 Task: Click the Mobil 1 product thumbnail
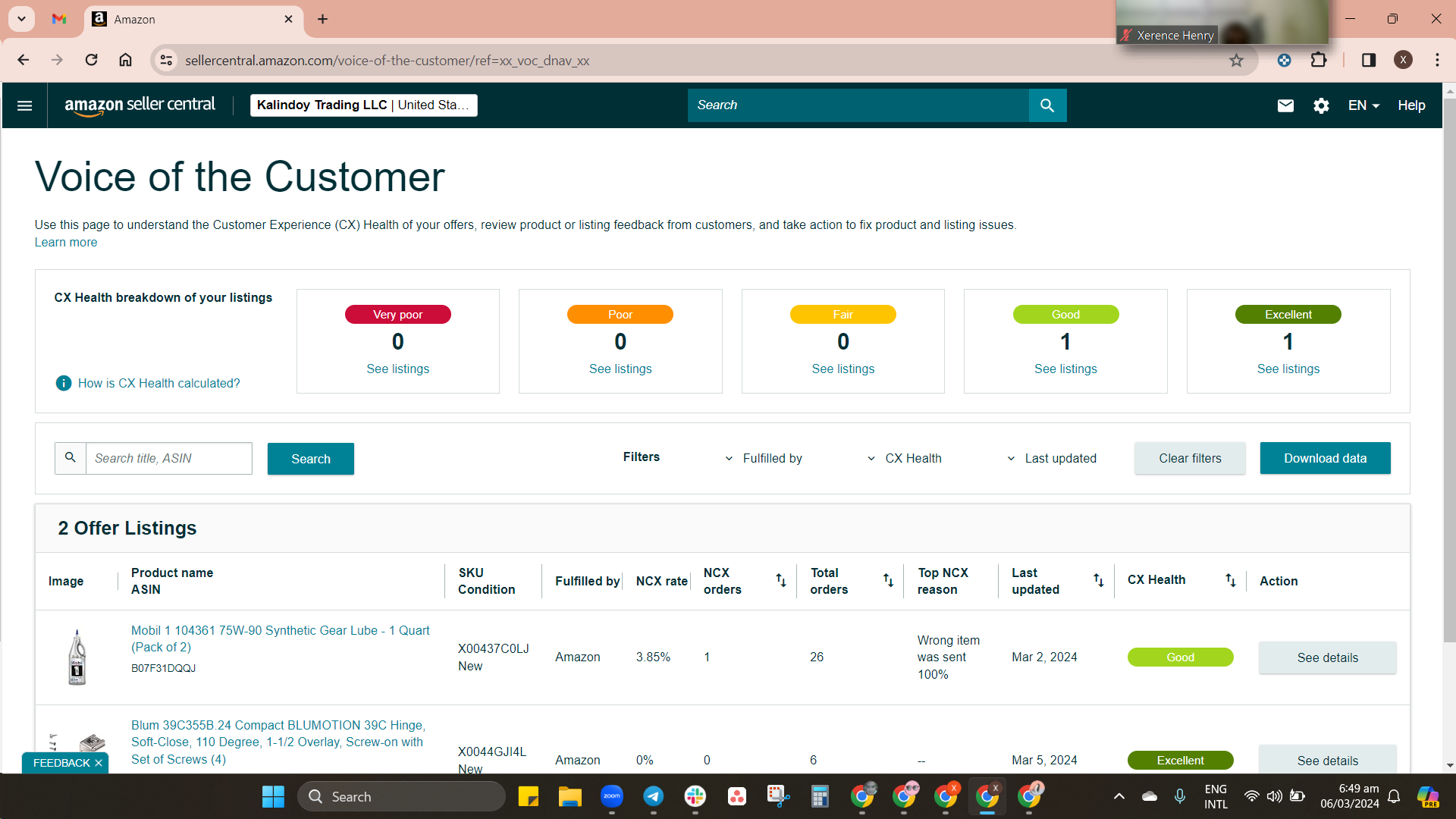pos(77,657)
